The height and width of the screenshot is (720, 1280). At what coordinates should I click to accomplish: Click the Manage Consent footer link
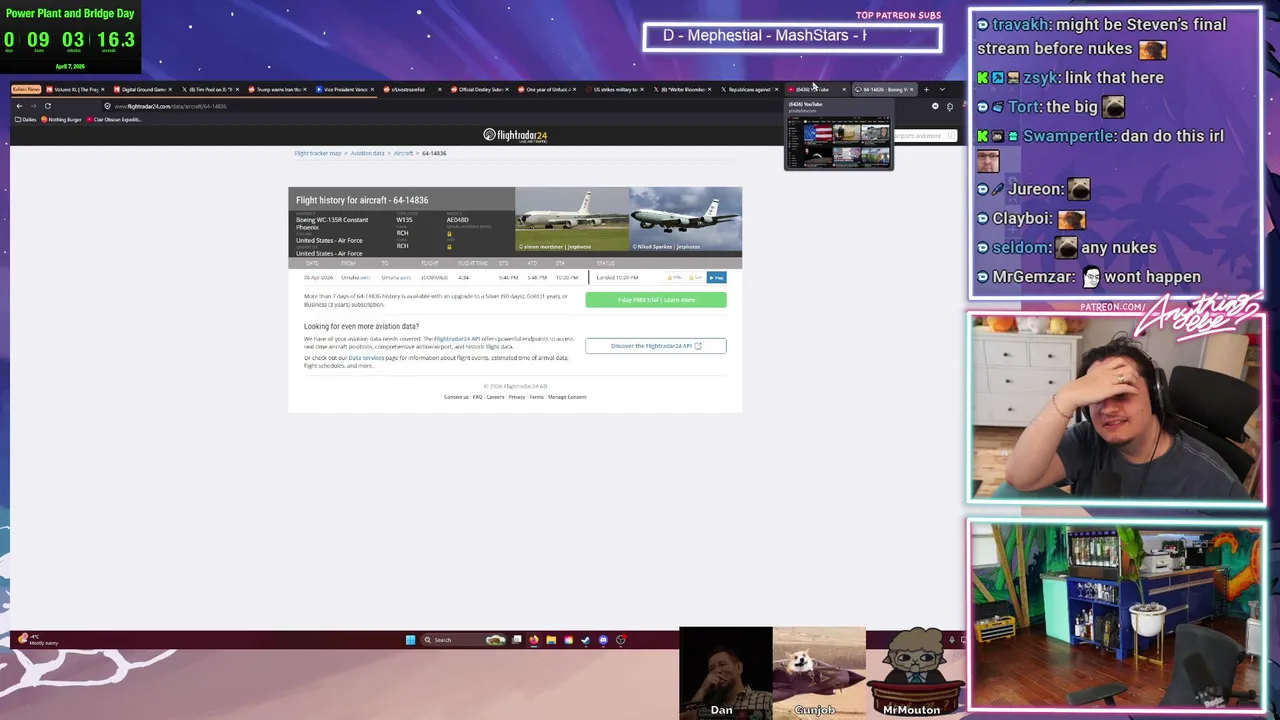click(x=567, y=397)
